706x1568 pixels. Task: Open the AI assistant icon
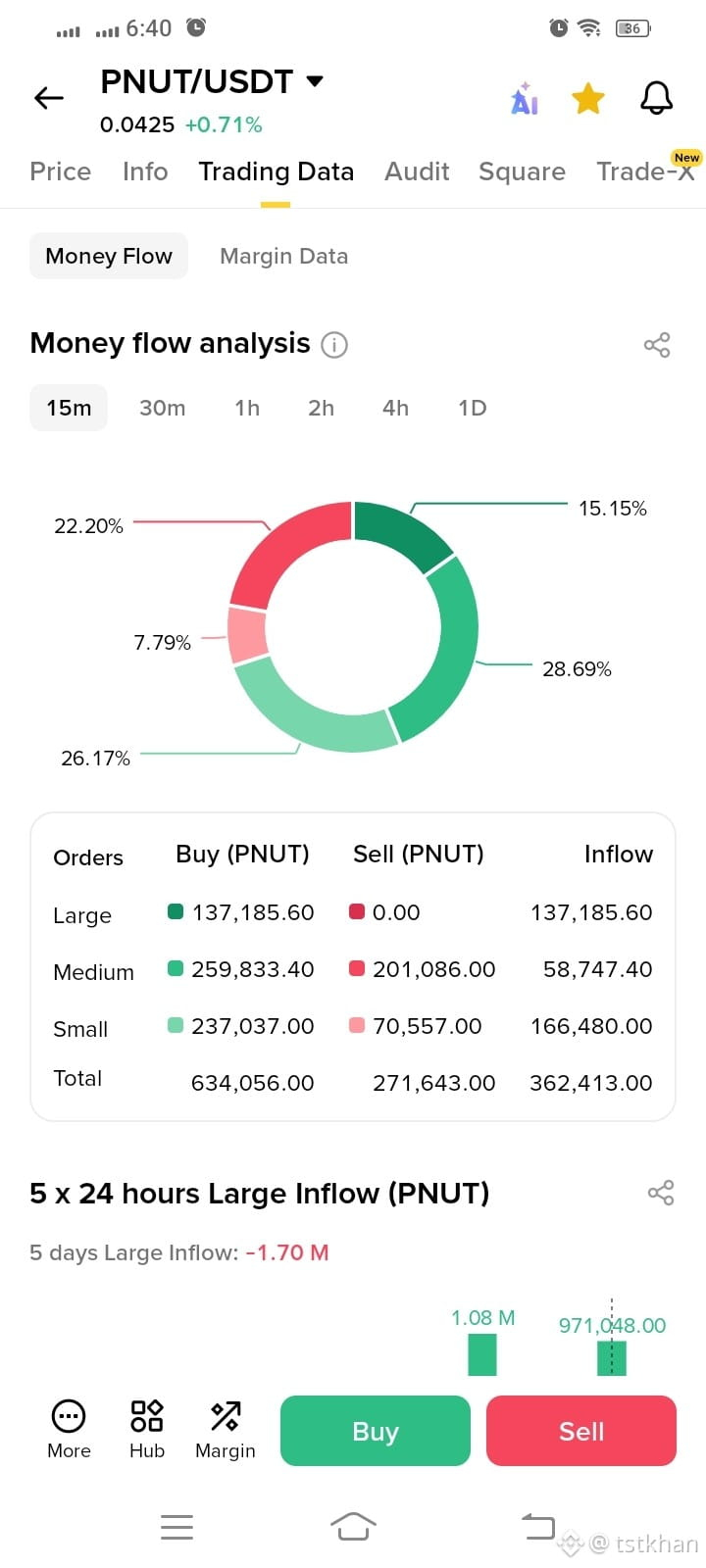tap(525, 98)
